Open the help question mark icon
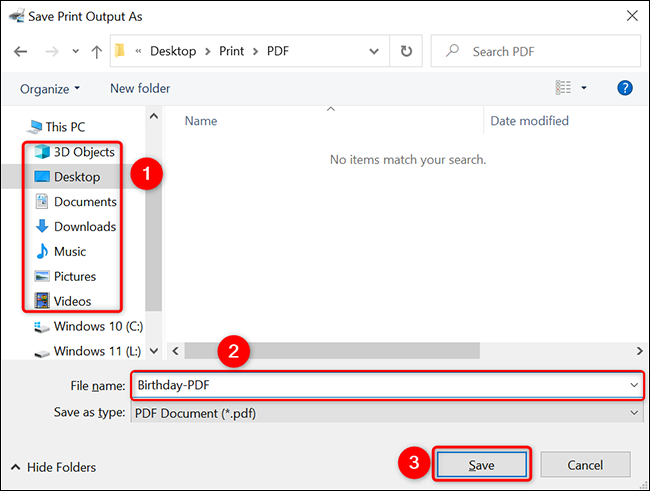 point(625,88)
